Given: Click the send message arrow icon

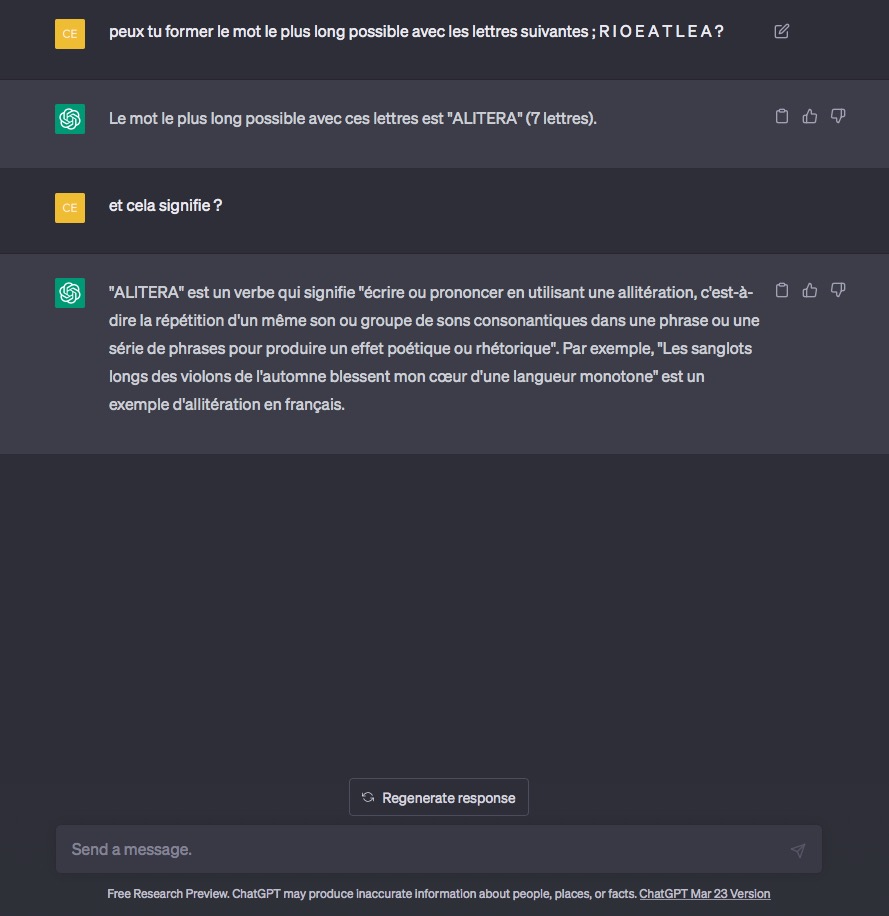Looking at the screenshot, I should coord(797,850).
